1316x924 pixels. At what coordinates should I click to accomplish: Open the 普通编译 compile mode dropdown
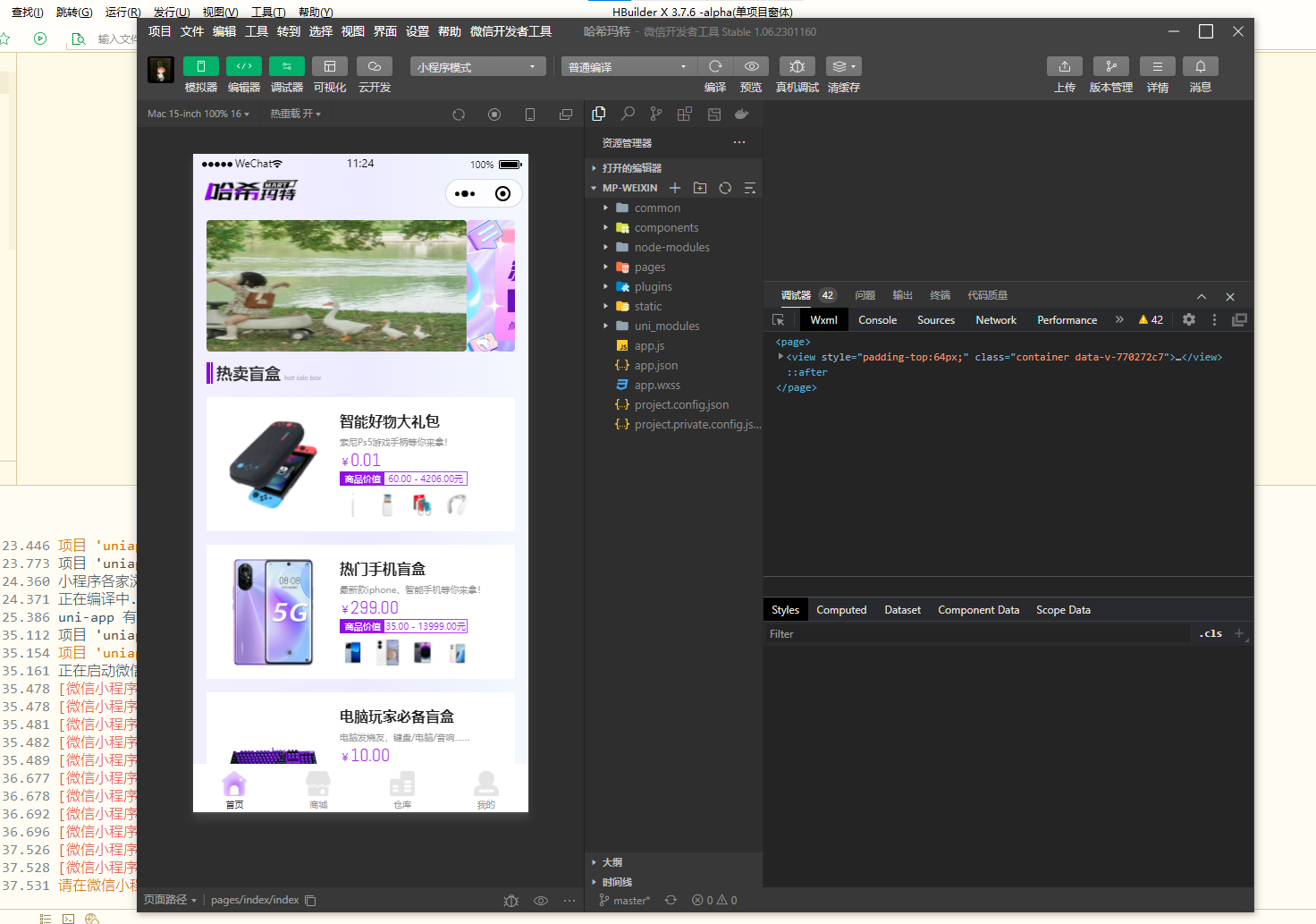pos(629,67)
